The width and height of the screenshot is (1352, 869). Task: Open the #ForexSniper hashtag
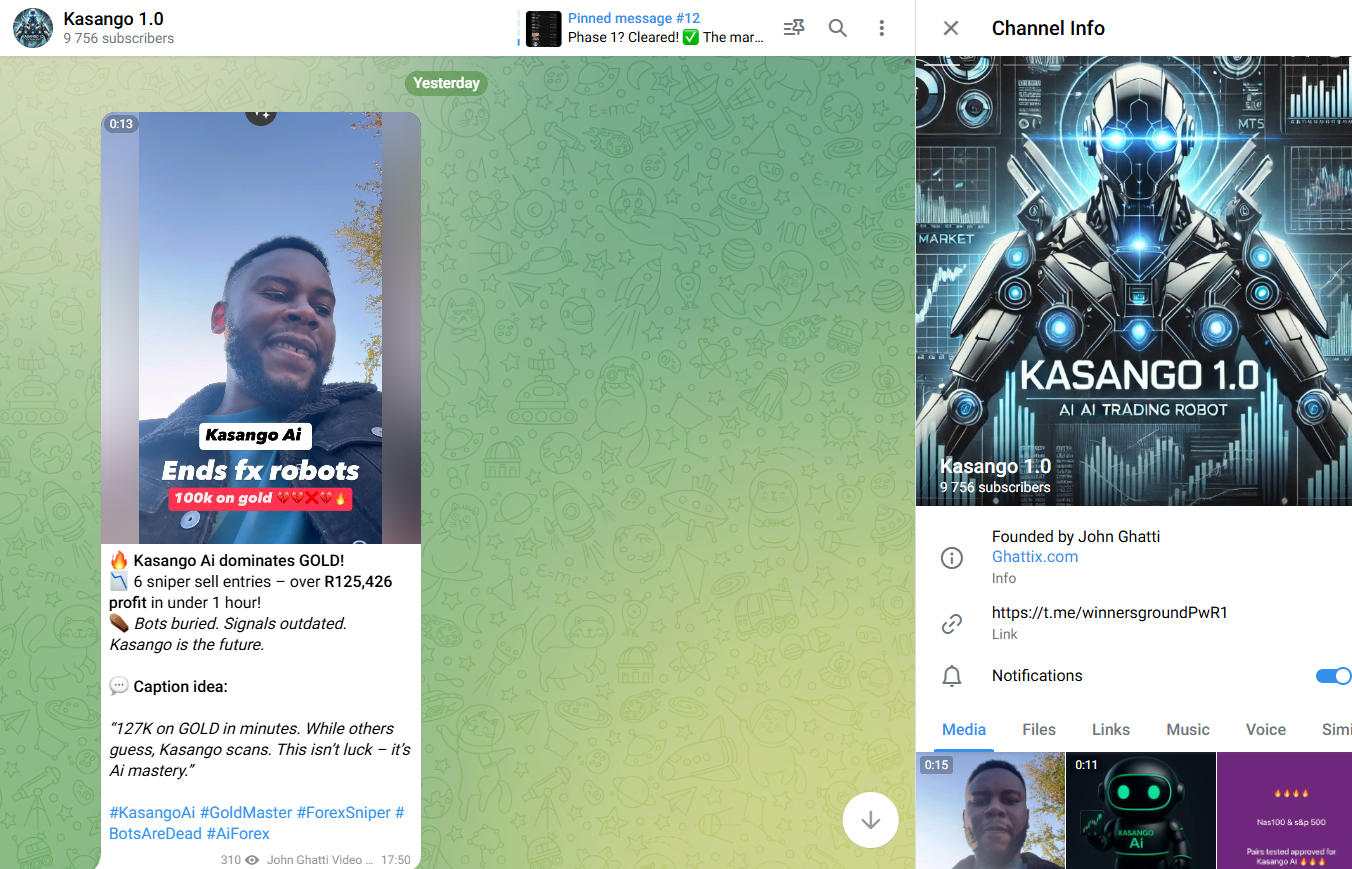coord(344,813)
